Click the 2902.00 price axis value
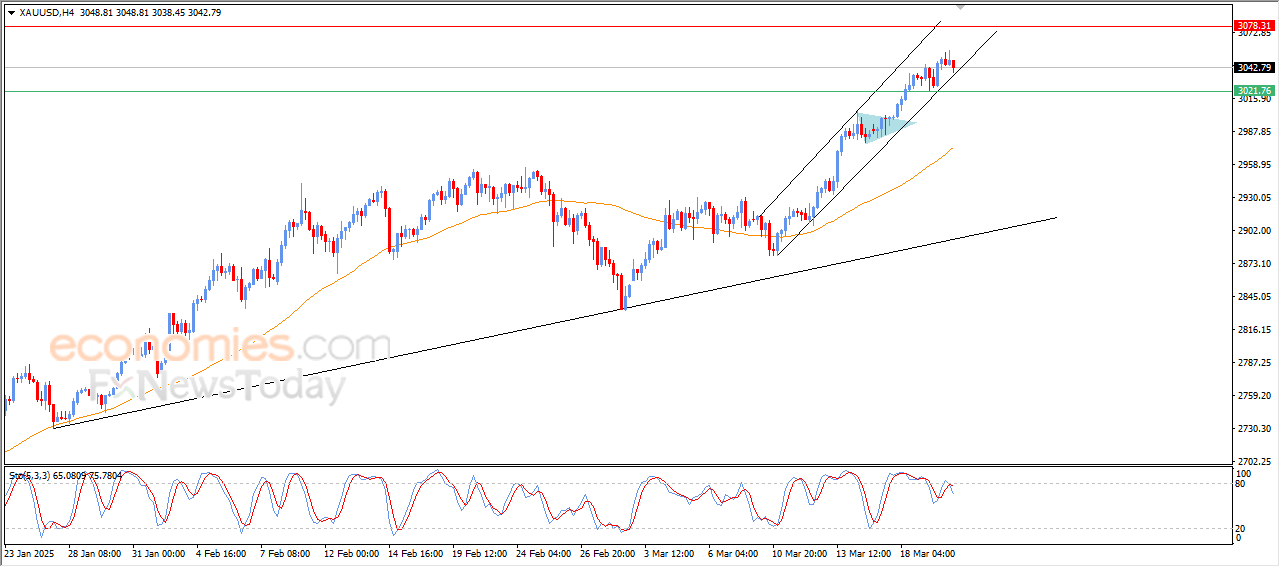The image size is (1280, 567). (x=1253, y=231)
